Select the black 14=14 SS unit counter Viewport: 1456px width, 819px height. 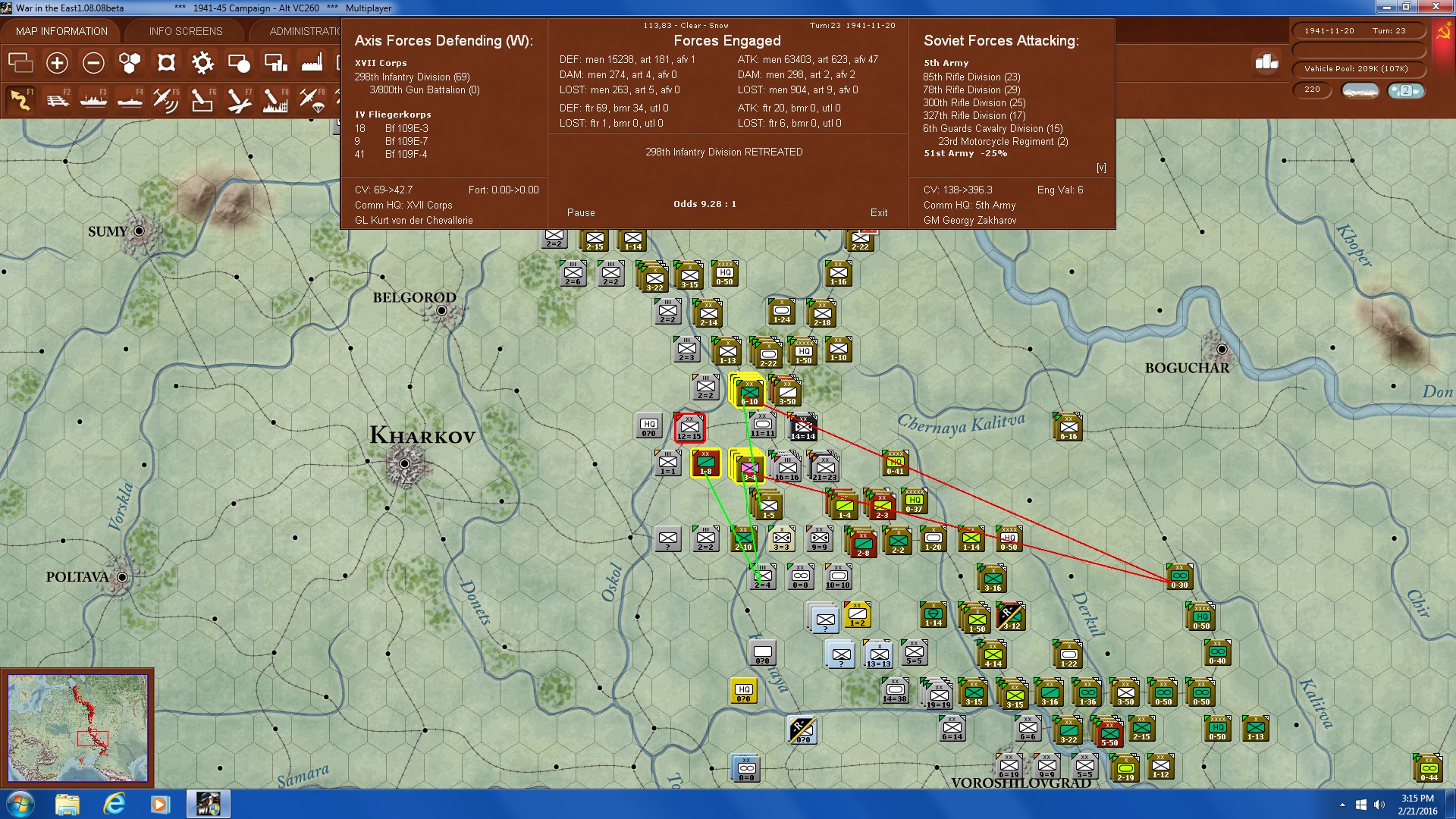803,428
